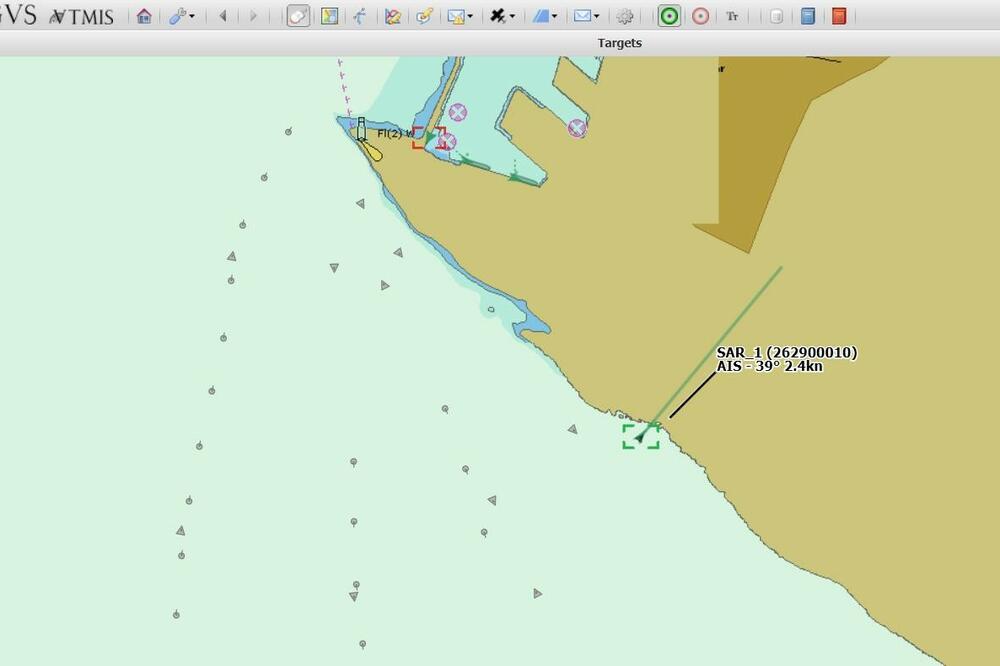This screenshot has height=666, width=1000.
Task: Click the SAR_1 (262900010) label
Action: point(786,353)
